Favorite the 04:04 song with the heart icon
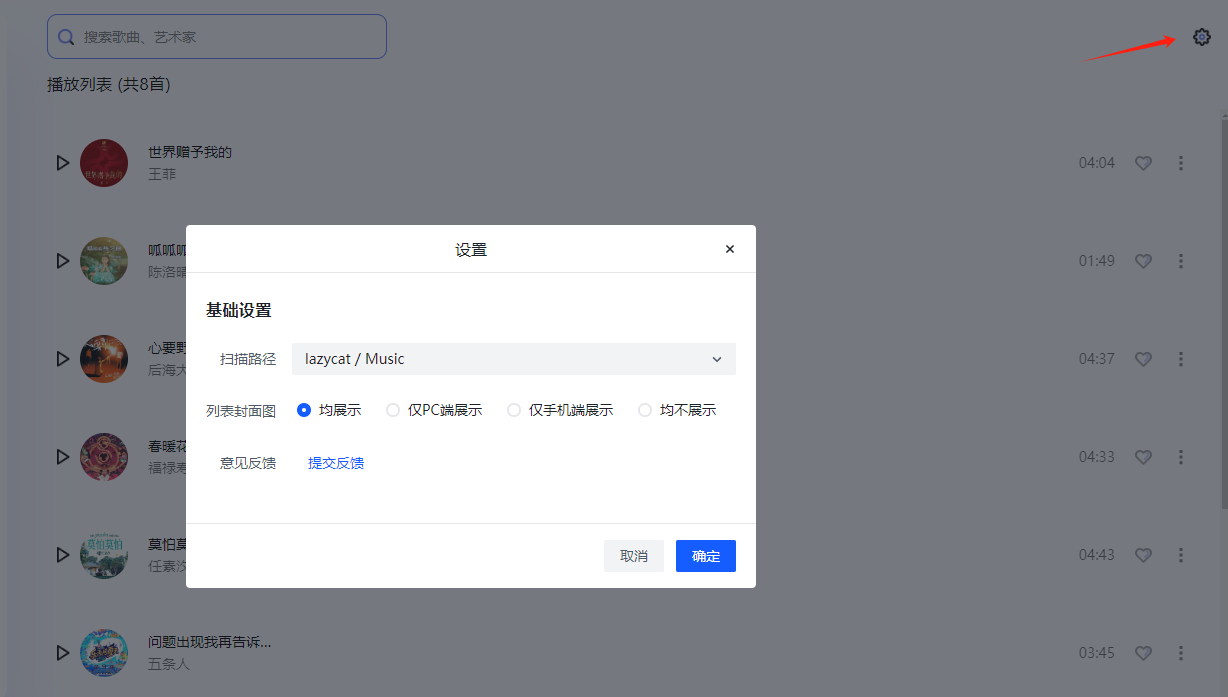Image resolution: width=1228 pixels, height=697 pixels. (x=1143, y=163)
